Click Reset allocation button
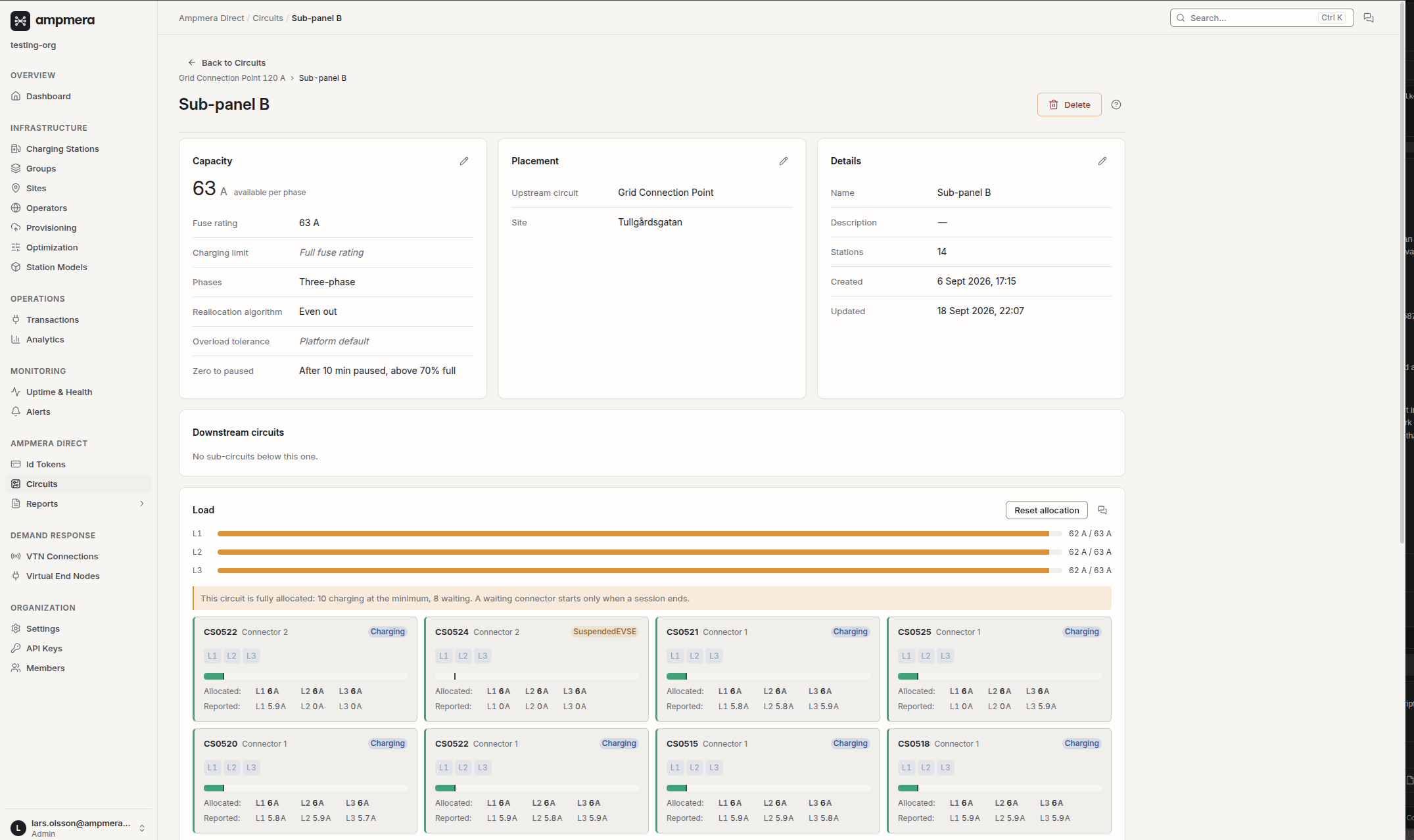1414x840 pixels. [x=1047, y=510]
